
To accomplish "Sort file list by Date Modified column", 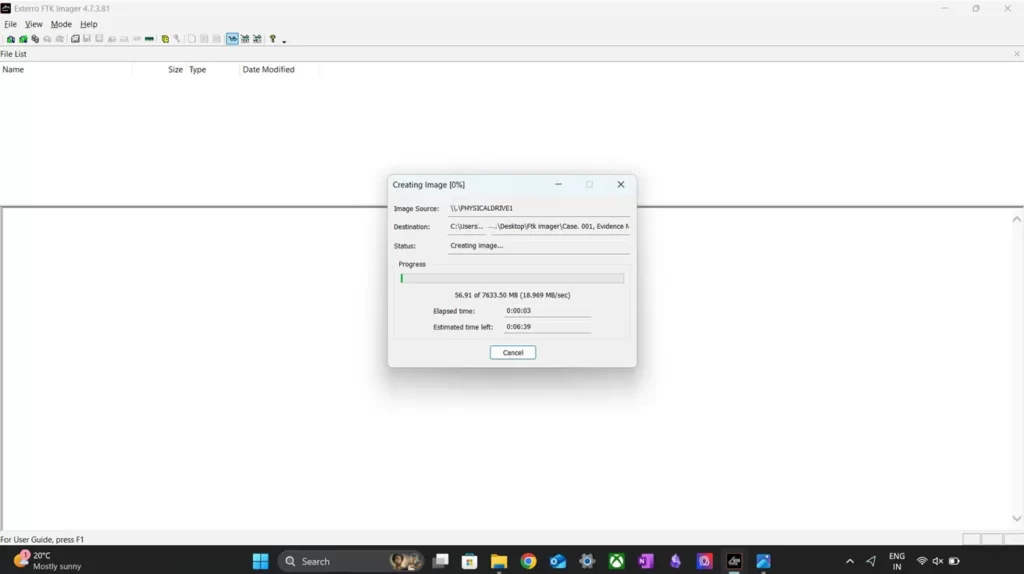I will tap(268, 70).
